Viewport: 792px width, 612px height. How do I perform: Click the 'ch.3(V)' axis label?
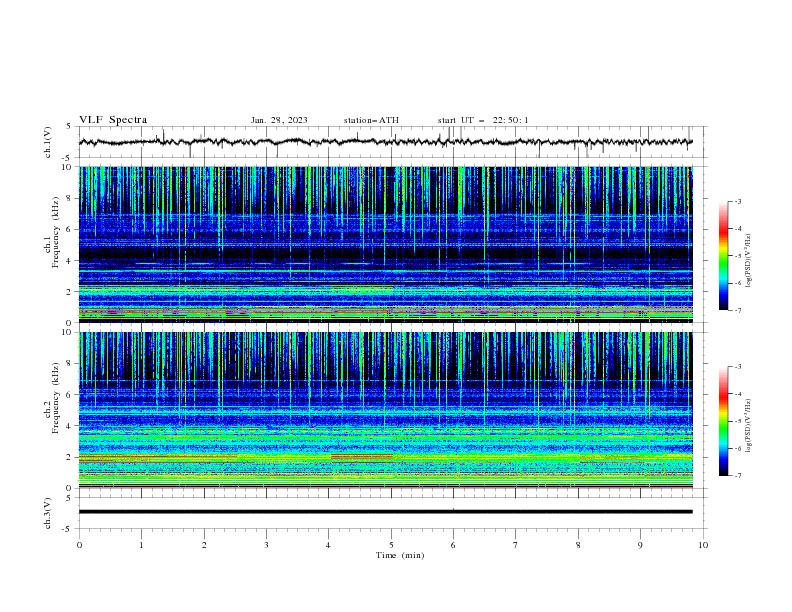coord(48,513)
